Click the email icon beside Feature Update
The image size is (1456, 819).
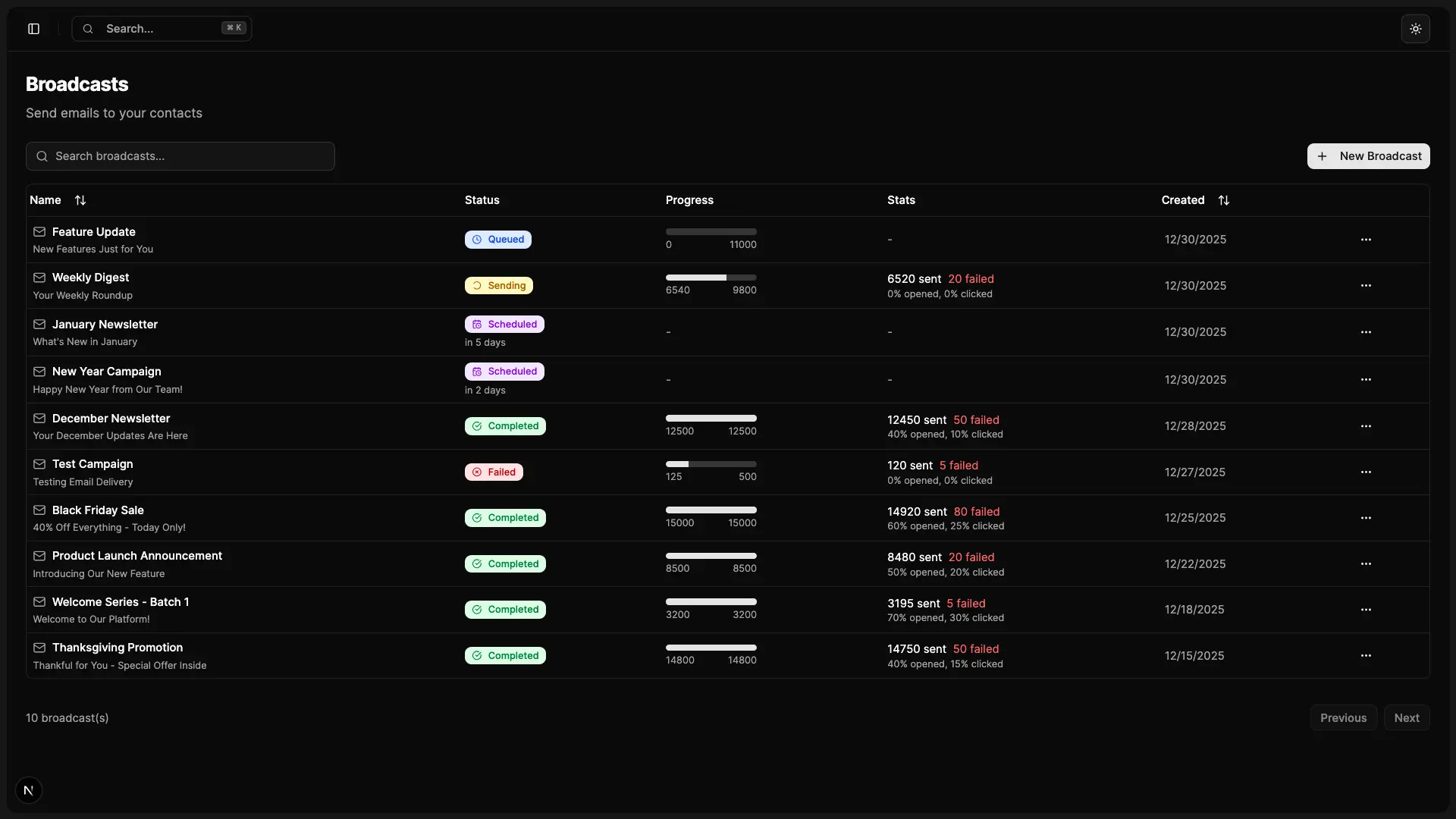click(x=39, y=231)
